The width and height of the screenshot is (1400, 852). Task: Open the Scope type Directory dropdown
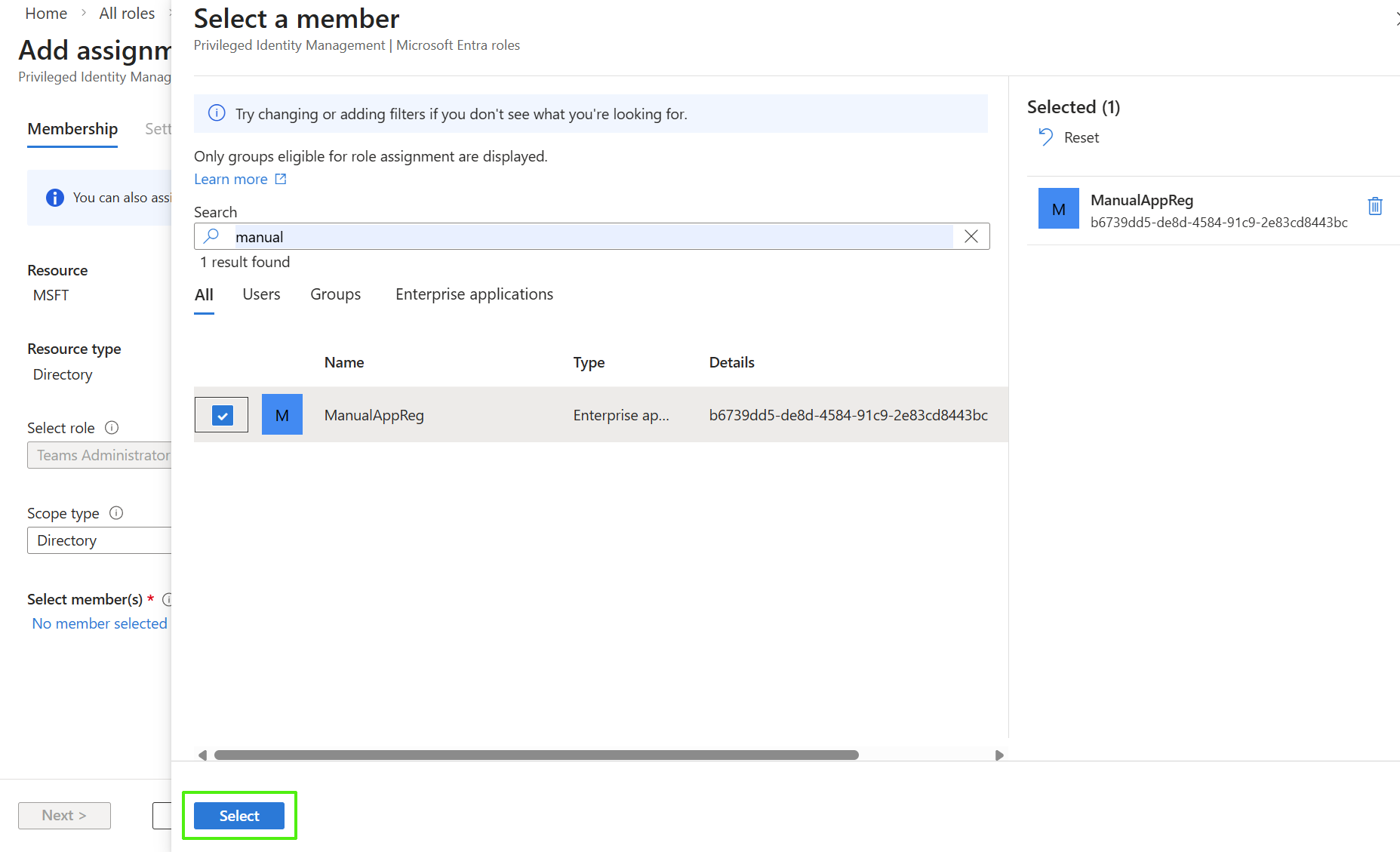[x=99, y=540]
